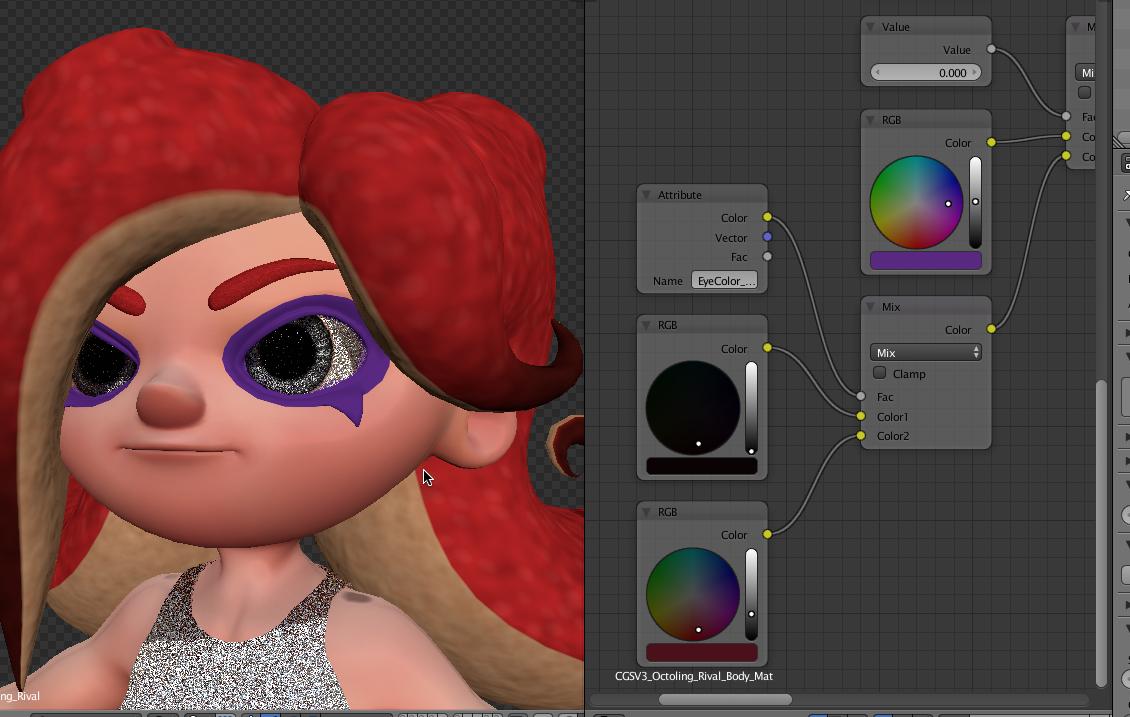Click the Mix node Color2 input socket
The image size is (1130, 717).
pos(861,435)
